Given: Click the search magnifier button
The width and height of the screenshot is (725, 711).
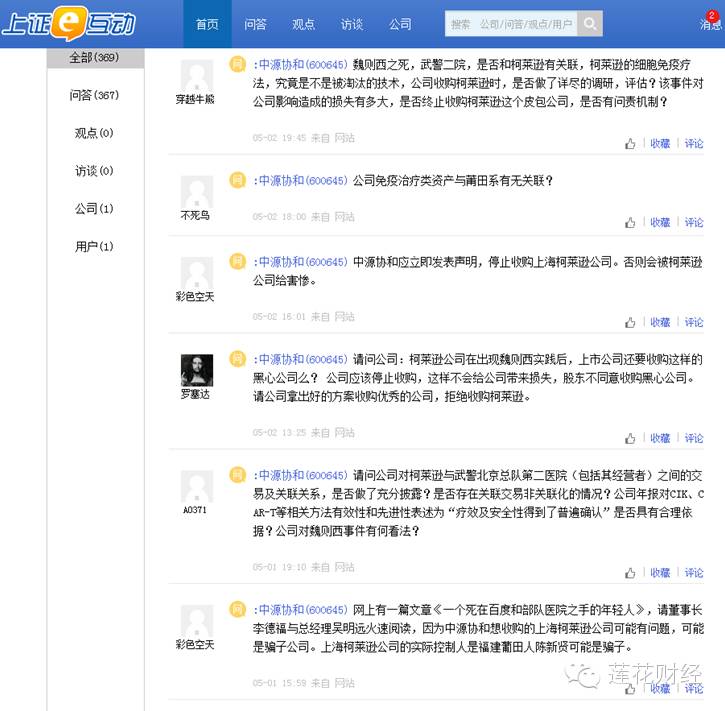Looking at the screenshot, I should 590,23.
